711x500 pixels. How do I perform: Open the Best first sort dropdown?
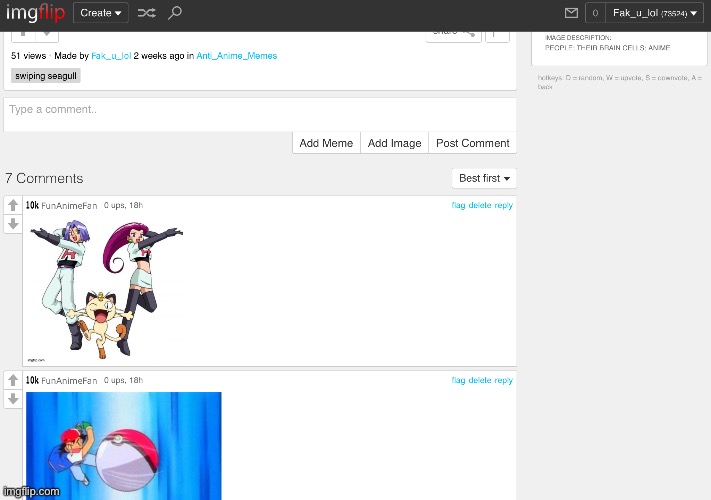click(x=484, y=178)
